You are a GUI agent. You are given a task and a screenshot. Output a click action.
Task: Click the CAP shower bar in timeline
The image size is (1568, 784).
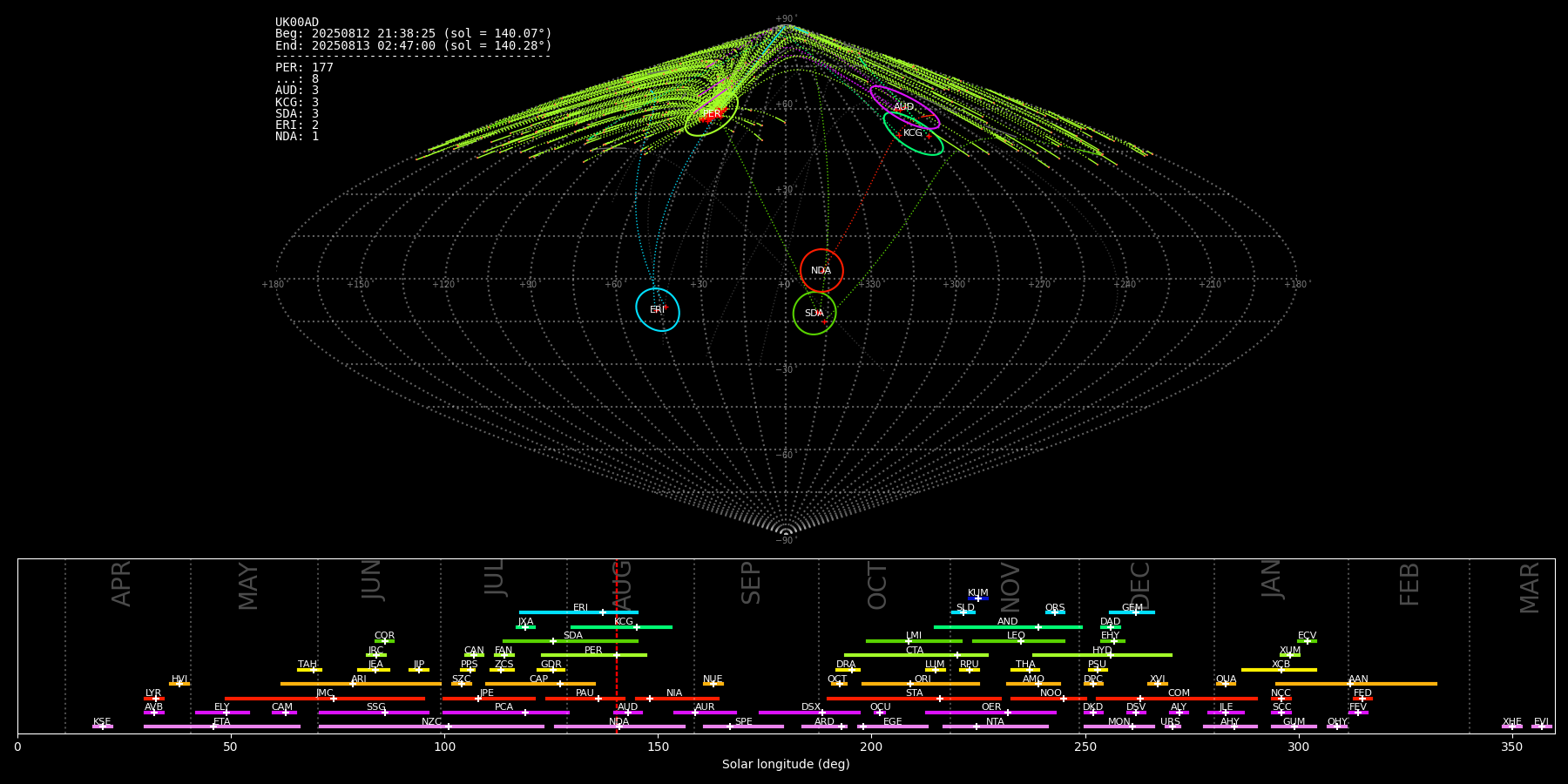point(540,684)
